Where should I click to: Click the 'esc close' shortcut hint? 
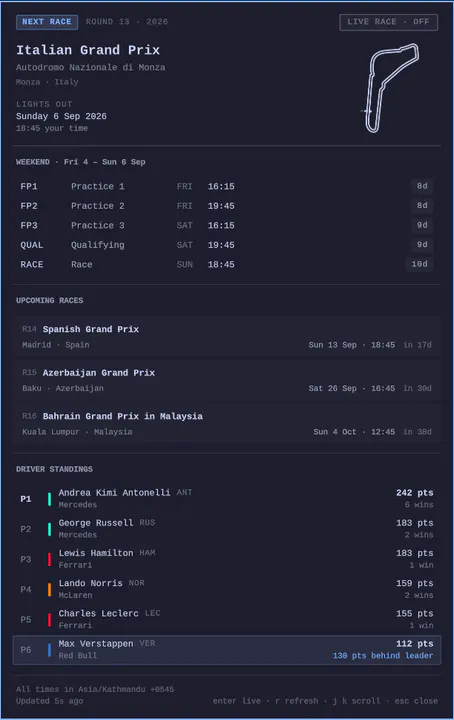coord(416,701)
